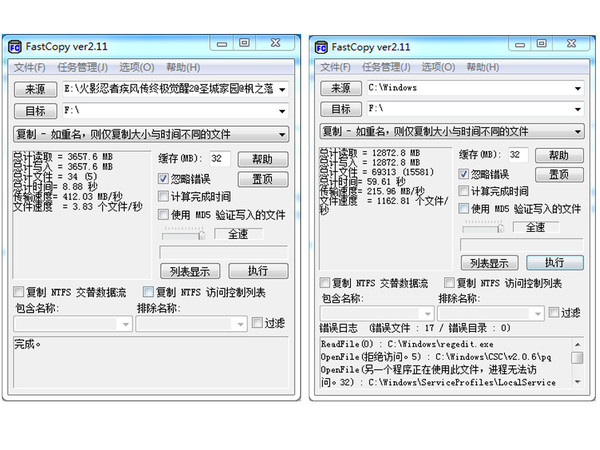Viewport: 600px width, 450px height.
Task: Open 包含名称 combo box in right window
Action: [377, 314]
